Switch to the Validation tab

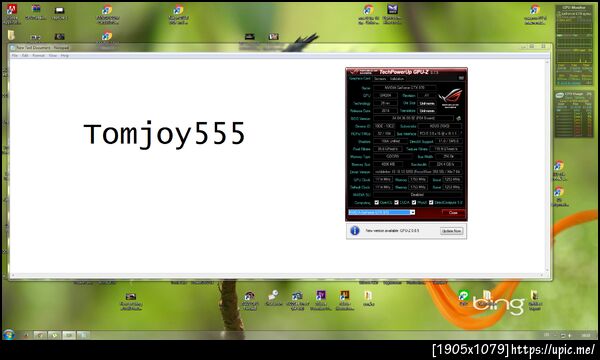click(x=397, y=79)
